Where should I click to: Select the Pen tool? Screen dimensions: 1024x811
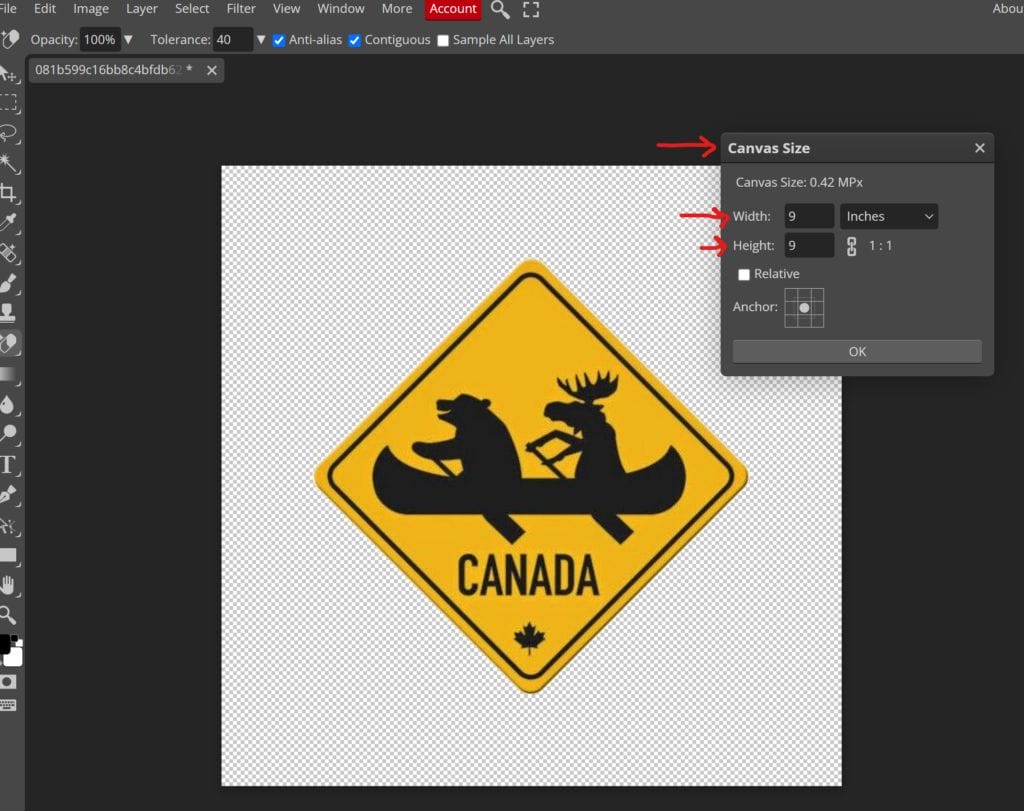pyautogui.click(x=8, y=494)
